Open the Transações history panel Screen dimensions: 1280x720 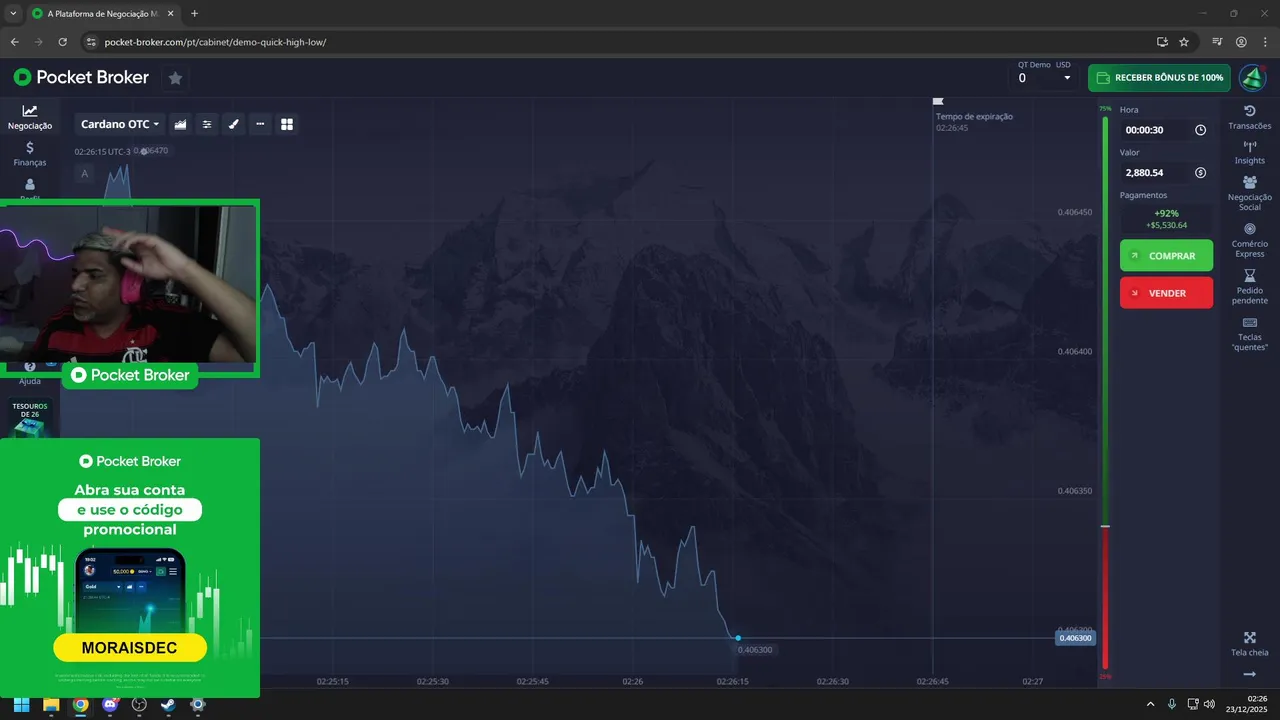pos(1249,117)
